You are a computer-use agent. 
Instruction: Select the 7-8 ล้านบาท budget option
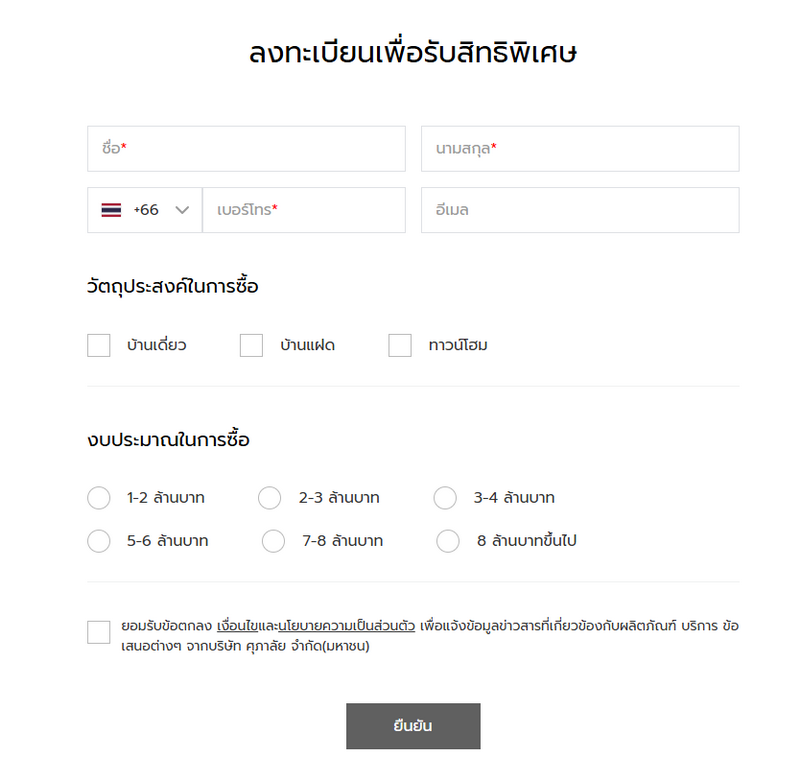point(273,541)
